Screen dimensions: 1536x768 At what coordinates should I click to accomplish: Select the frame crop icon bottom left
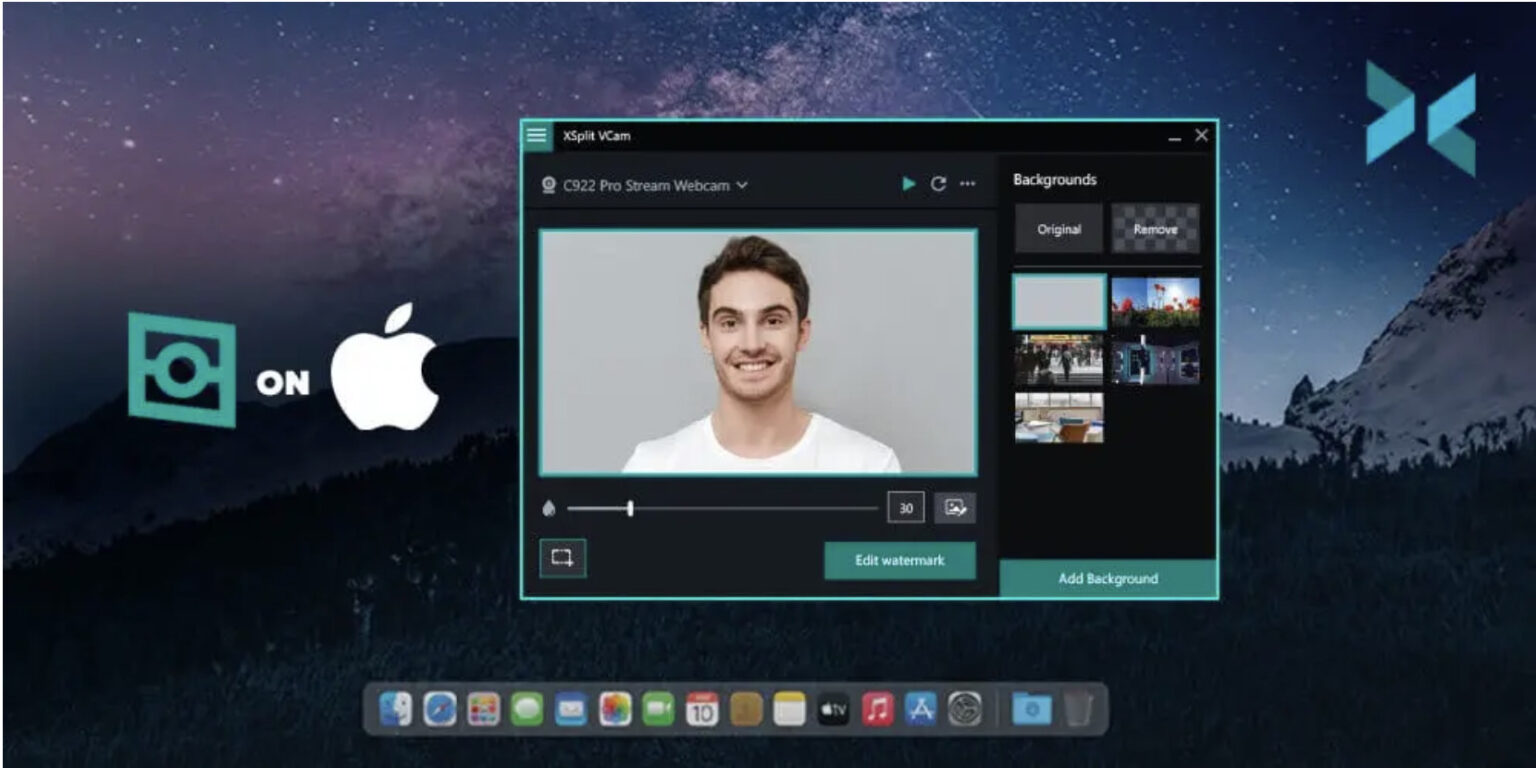pyautogui.click(x=563, y=560)
